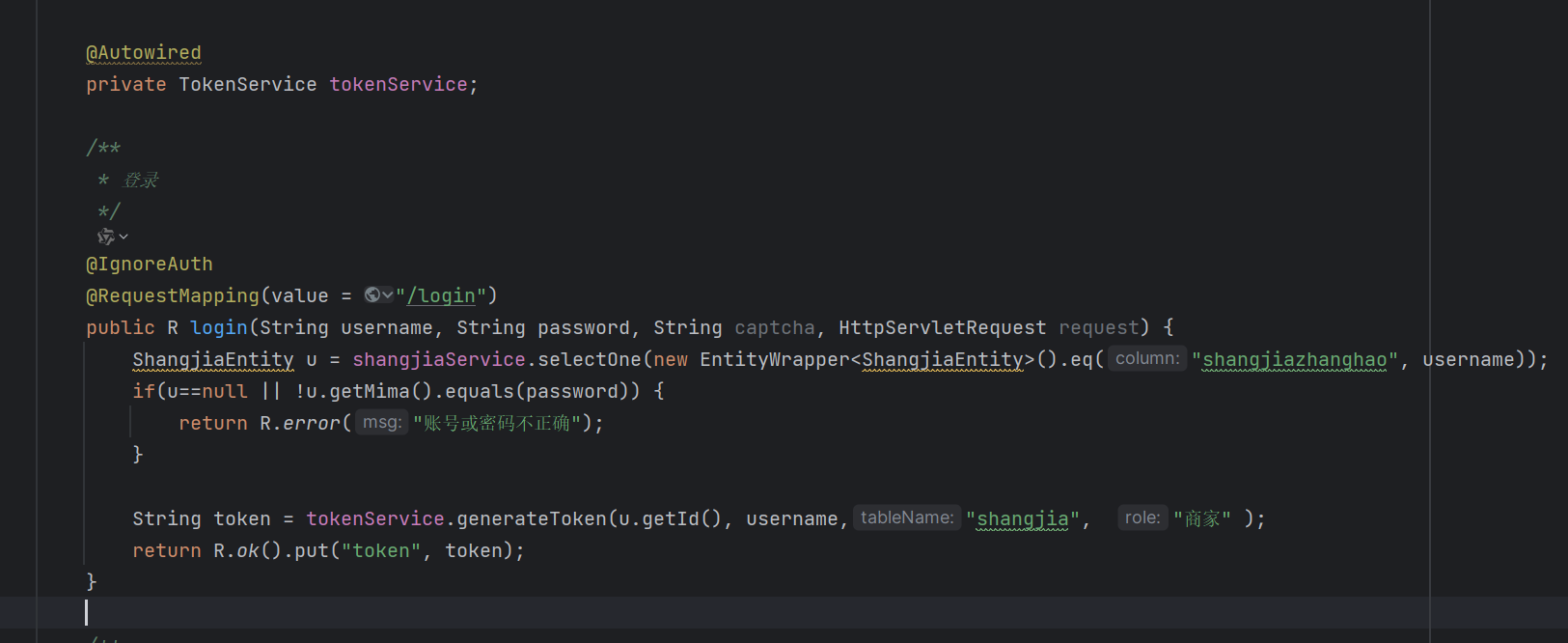Click the captcha parameter
This screenshot has height=643, width=1568.
(x=775, y=327)
